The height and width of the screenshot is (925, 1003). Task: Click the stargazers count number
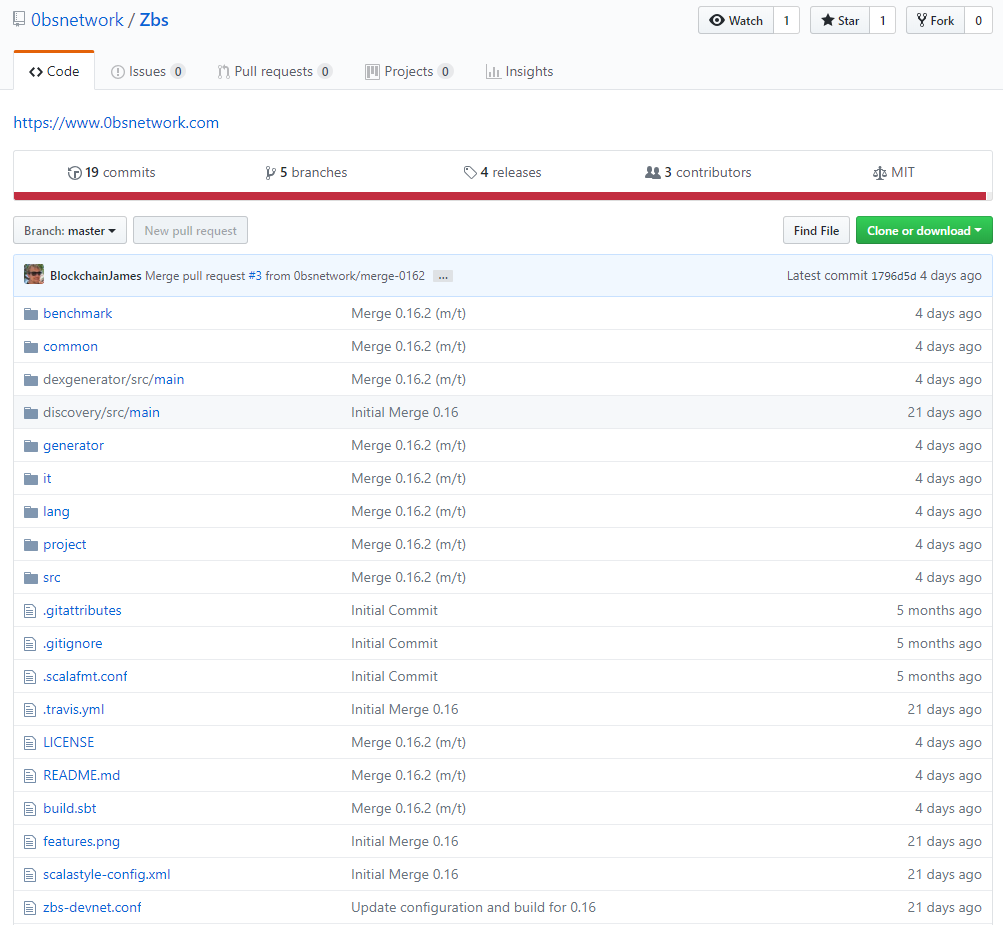click(883, 20)
